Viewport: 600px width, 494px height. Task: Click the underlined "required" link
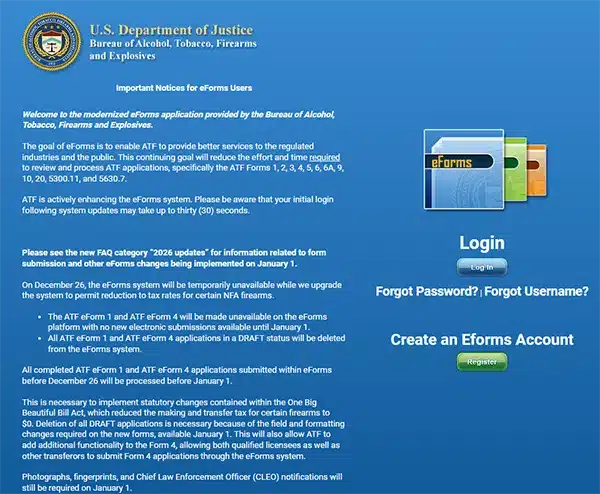tap(325, 157)
